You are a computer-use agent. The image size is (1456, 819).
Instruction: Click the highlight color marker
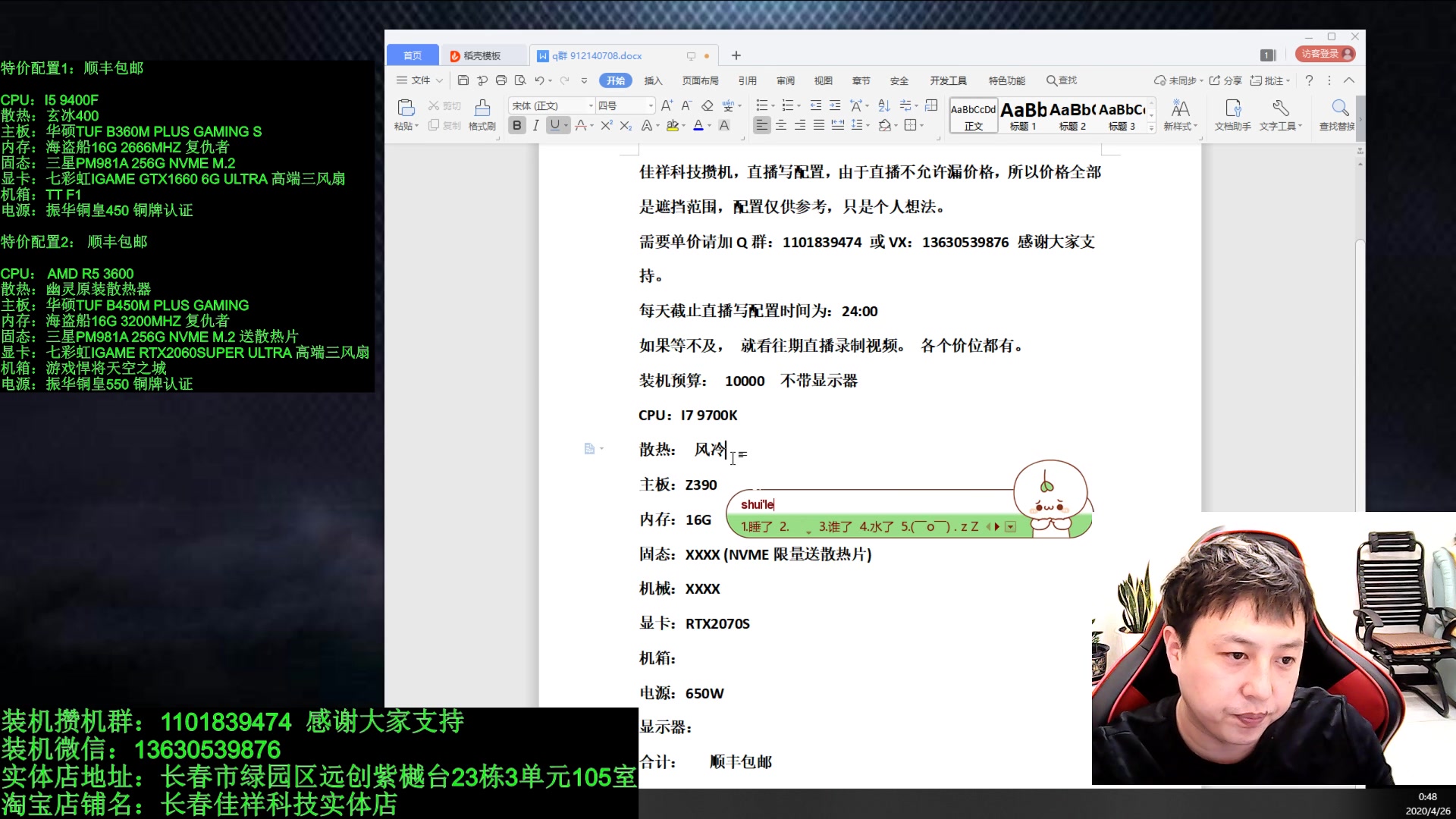coord(672,125)
